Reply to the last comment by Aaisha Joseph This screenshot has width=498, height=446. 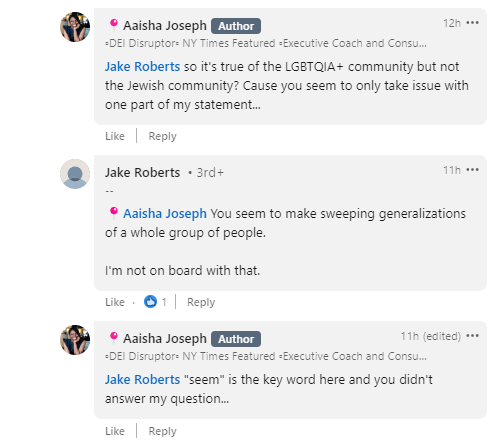tap(162, 431)
